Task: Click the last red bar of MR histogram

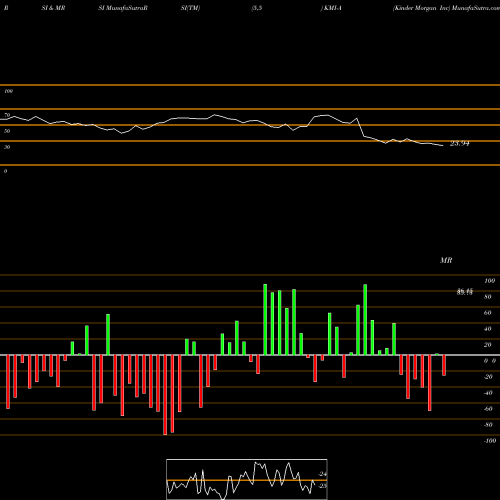Action: click(x=444, y=365)
